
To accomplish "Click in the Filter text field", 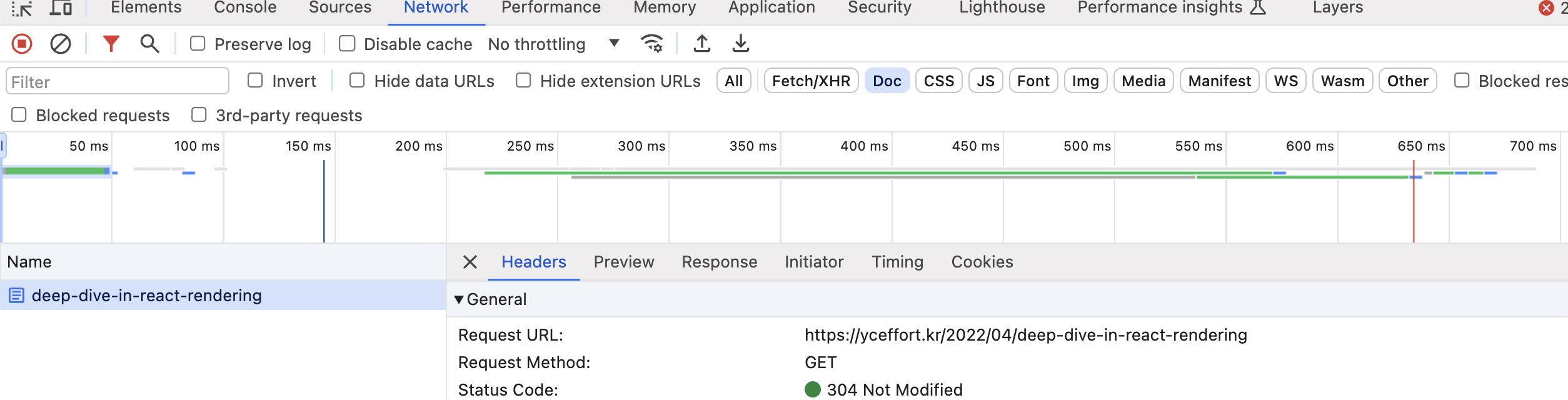I will click(118, 82).
